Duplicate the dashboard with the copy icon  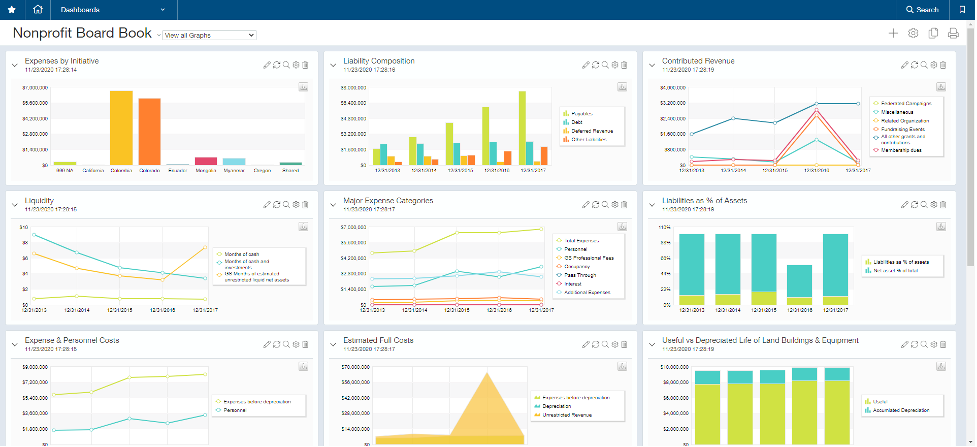click(x=933, y=34)
